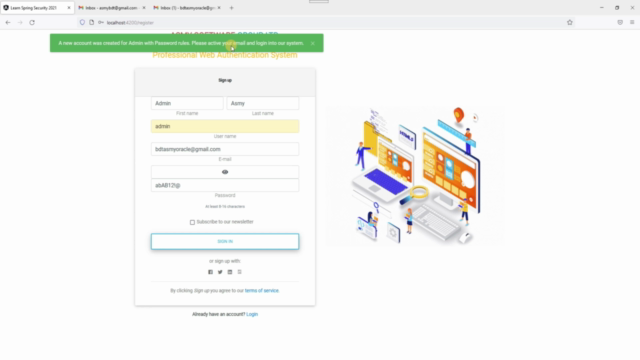Dismiss the green account created notification

[312, 43]
